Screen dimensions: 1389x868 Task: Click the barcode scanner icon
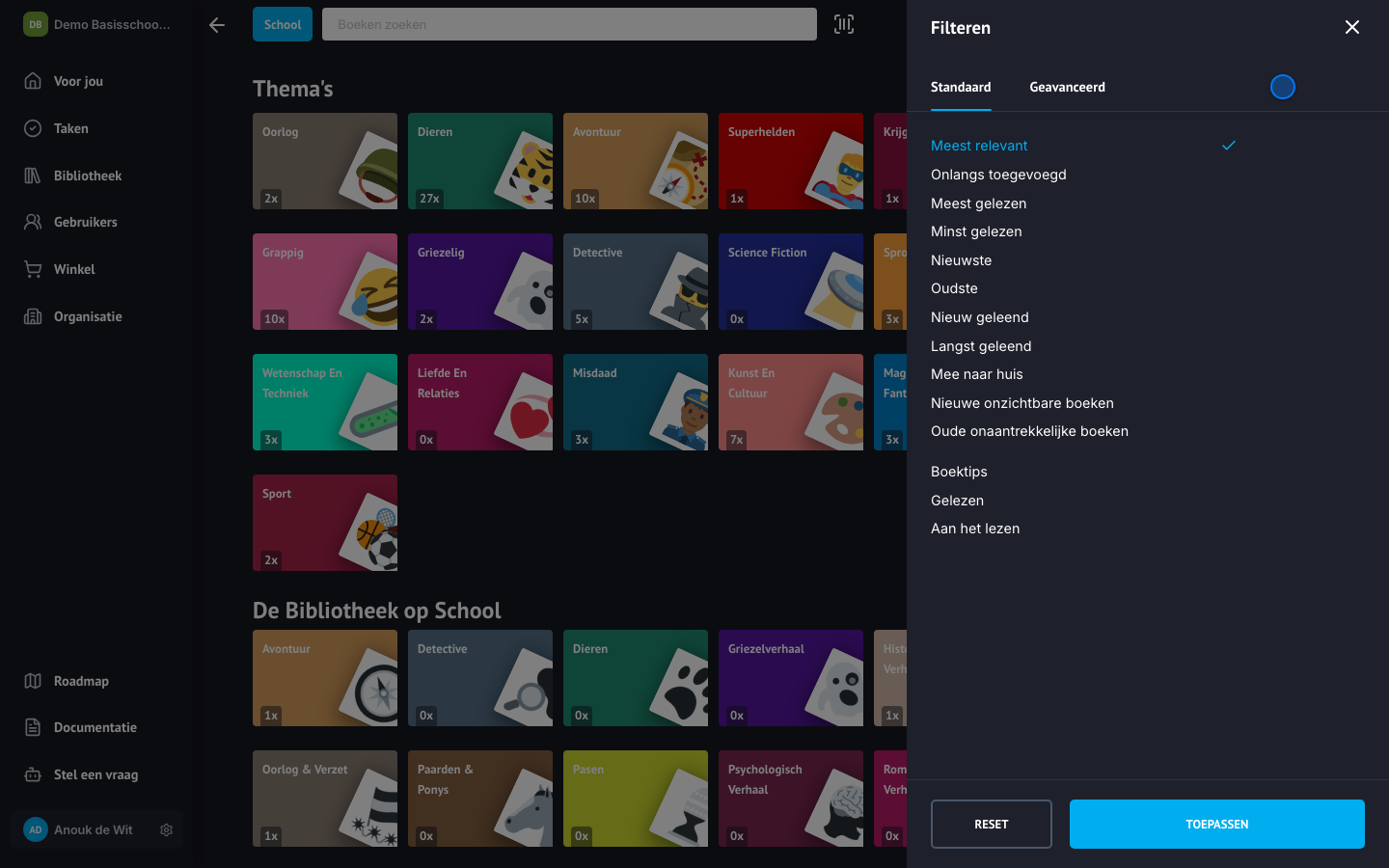point(844,24)
